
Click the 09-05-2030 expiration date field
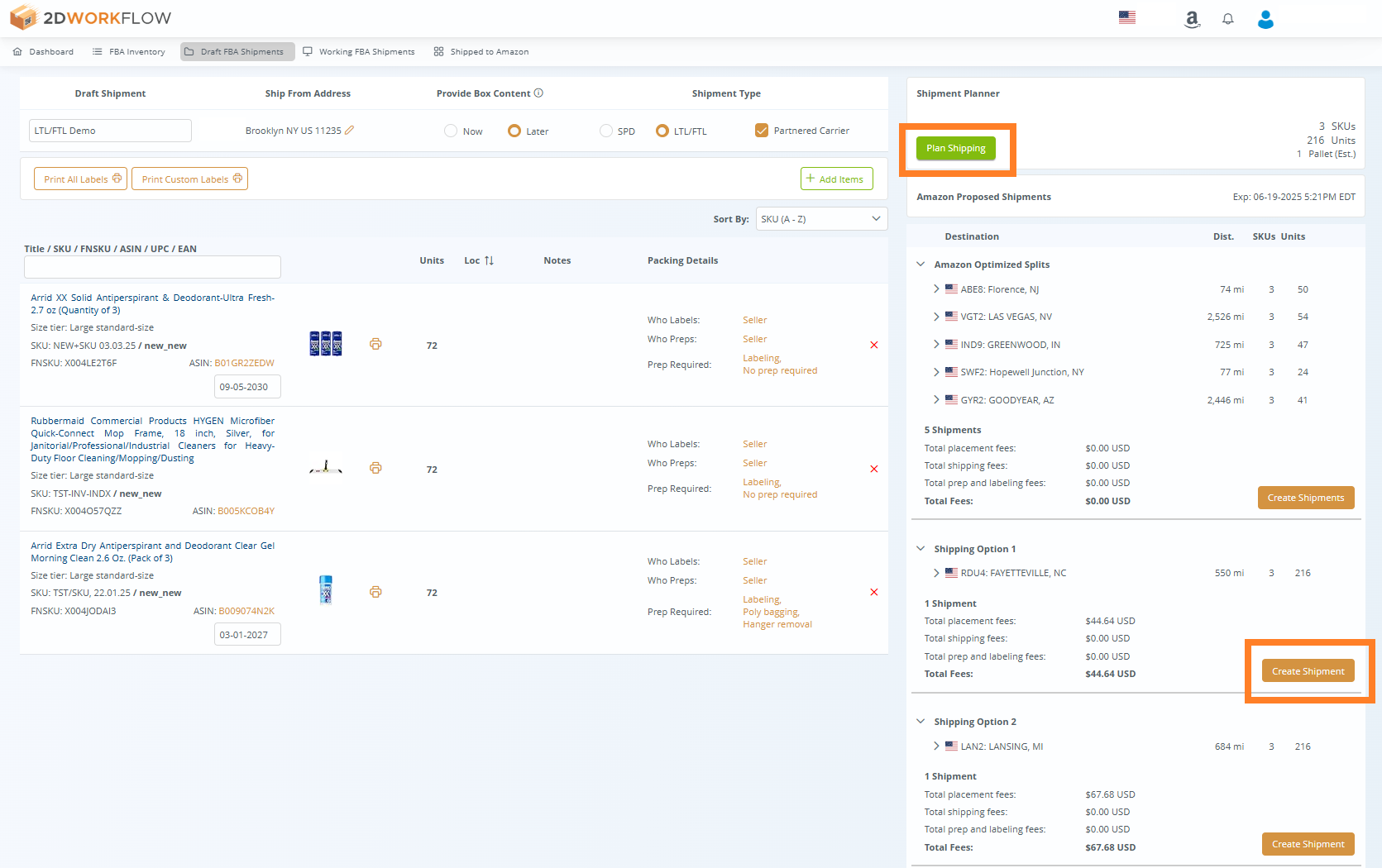point(246,386)
